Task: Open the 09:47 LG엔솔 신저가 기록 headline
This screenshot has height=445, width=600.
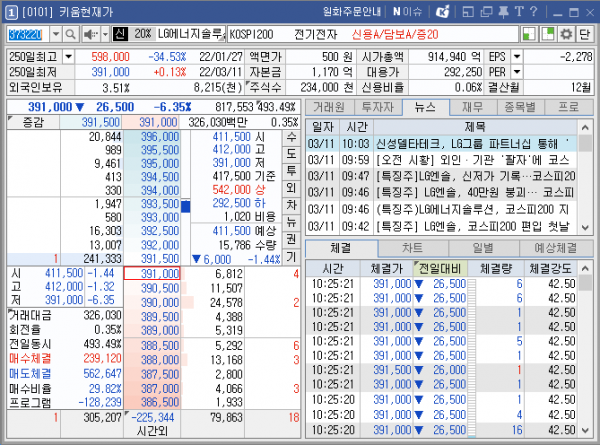Action: 474,176
